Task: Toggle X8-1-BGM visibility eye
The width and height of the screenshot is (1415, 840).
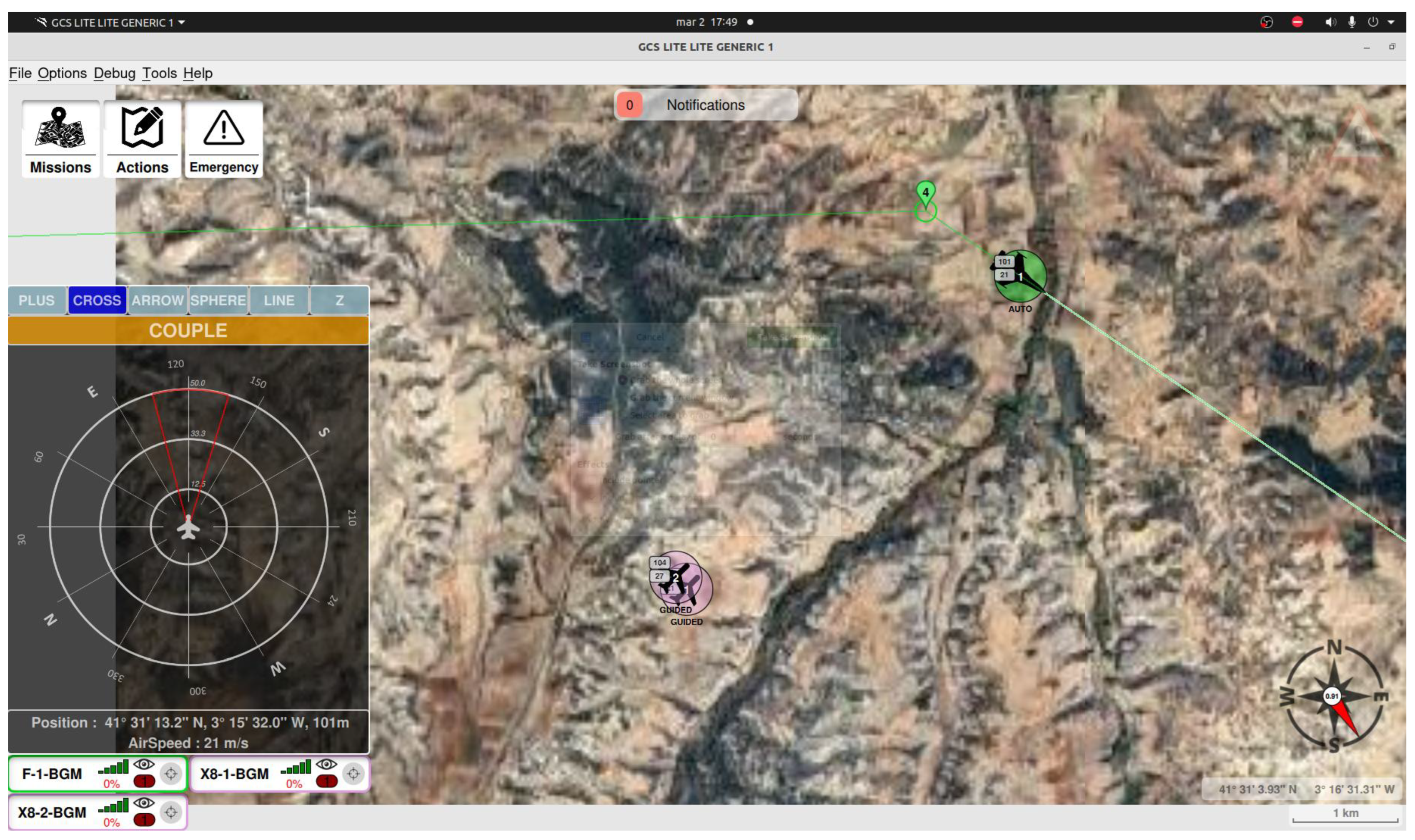Action: 326,764
